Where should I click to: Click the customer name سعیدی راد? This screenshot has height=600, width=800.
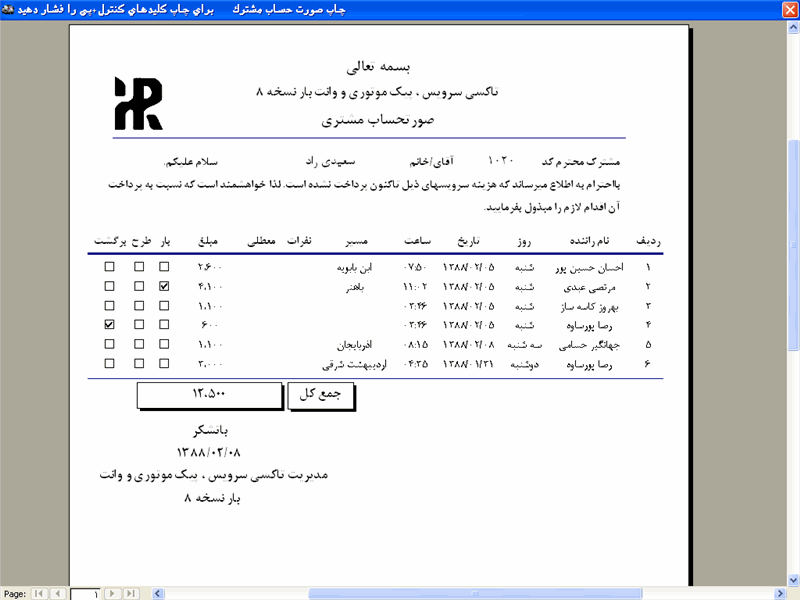point(330,161)
